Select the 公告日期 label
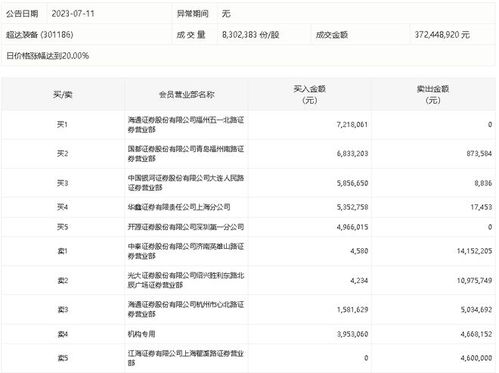The height and width of the screenshot is (373, 499). 22,14
